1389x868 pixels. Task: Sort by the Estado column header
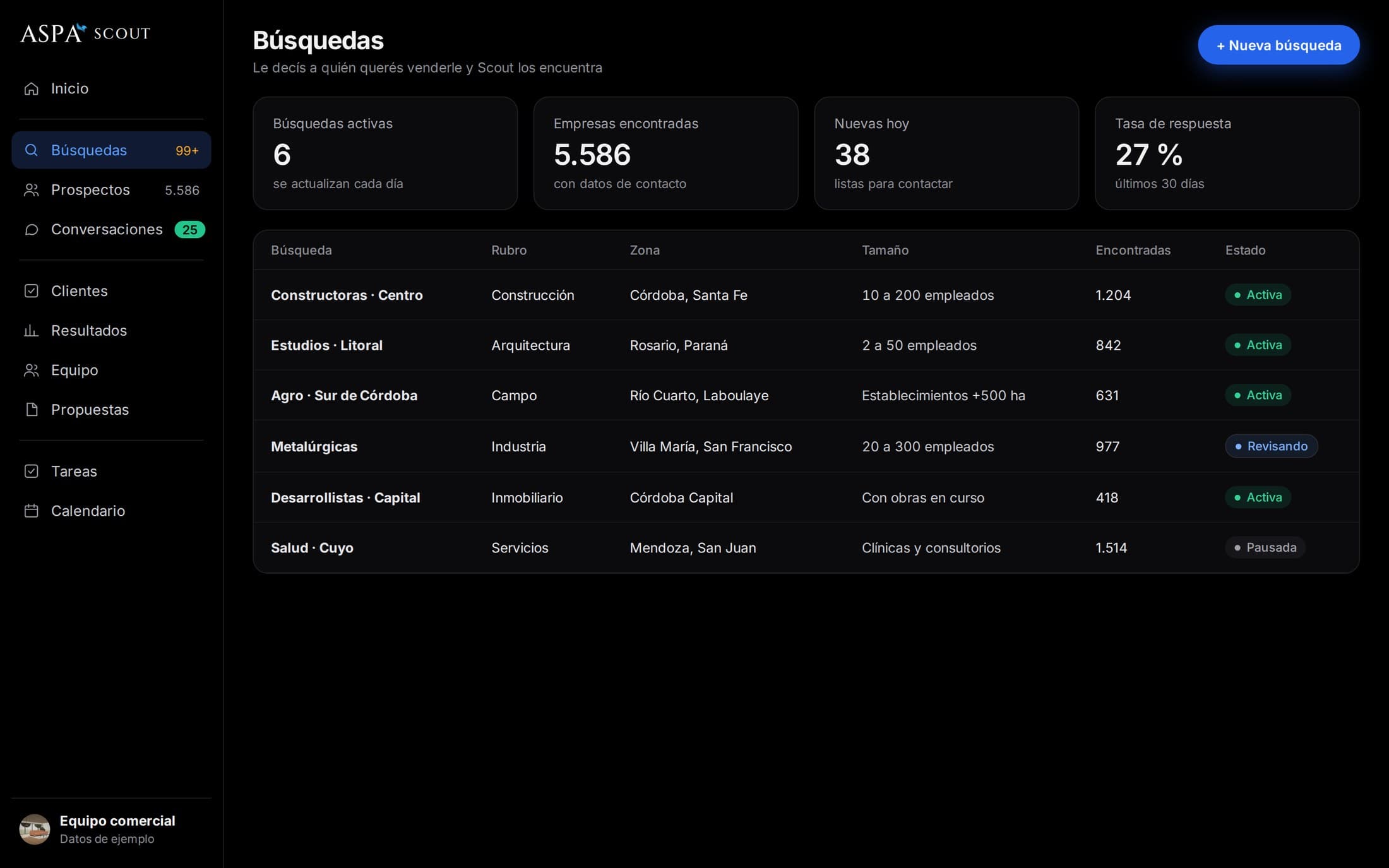pyautogui.click(x=1245, y=251)
